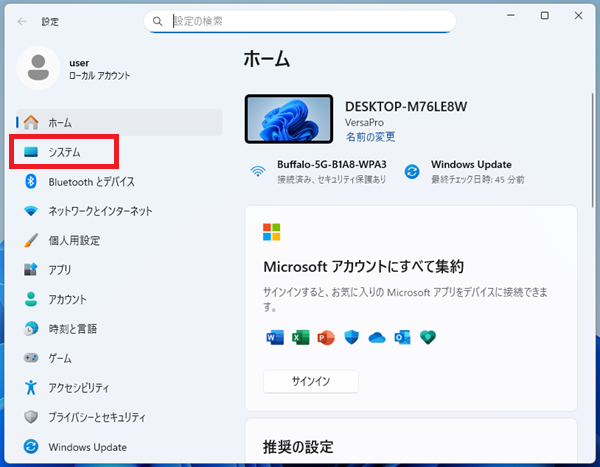Click the Outlook icon in apps row
The image size is (600, 467).
(403, 337)
